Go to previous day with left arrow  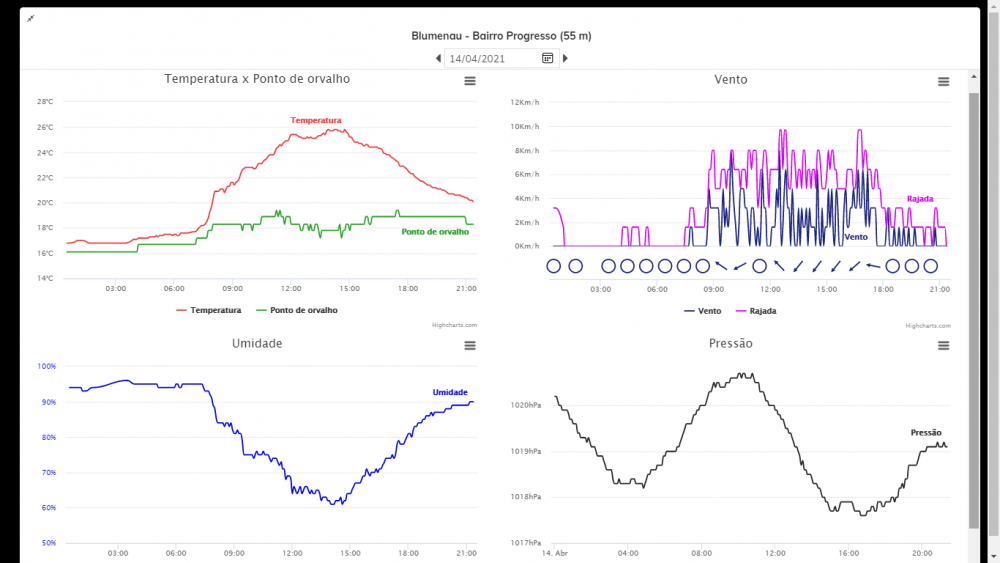coord(438,58)
